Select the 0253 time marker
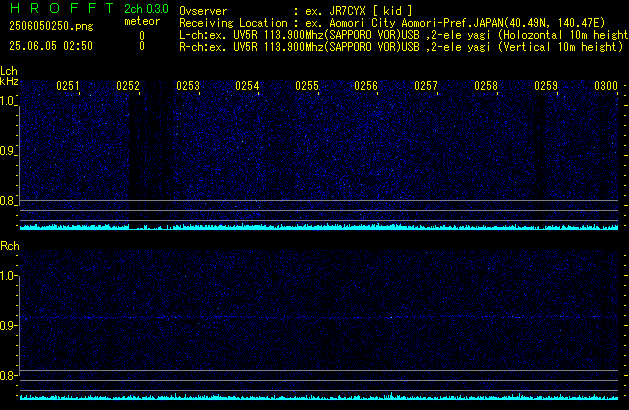 point(188,86)
